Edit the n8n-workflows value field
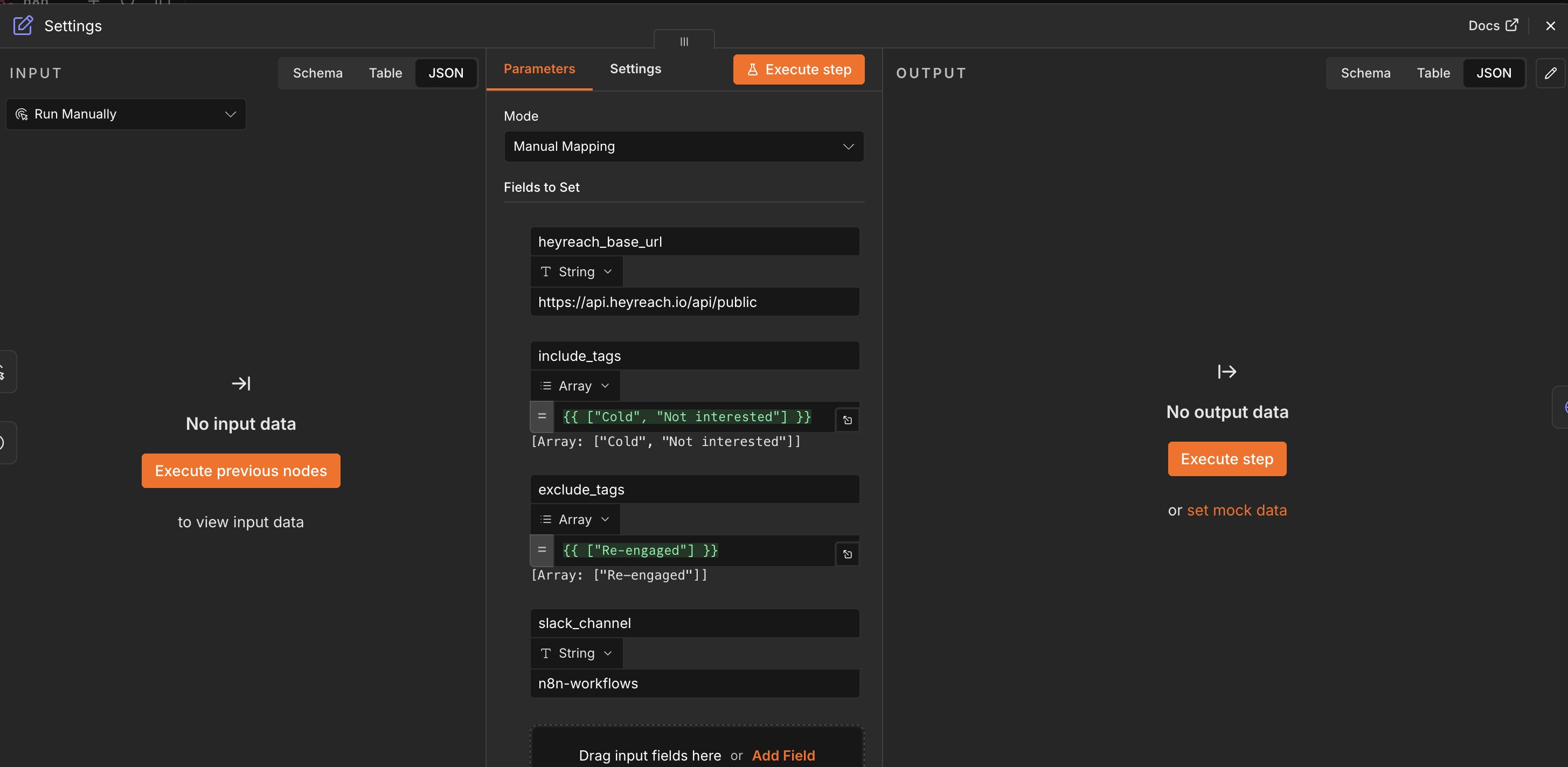The image size is (1568, 767). point(695,684)
